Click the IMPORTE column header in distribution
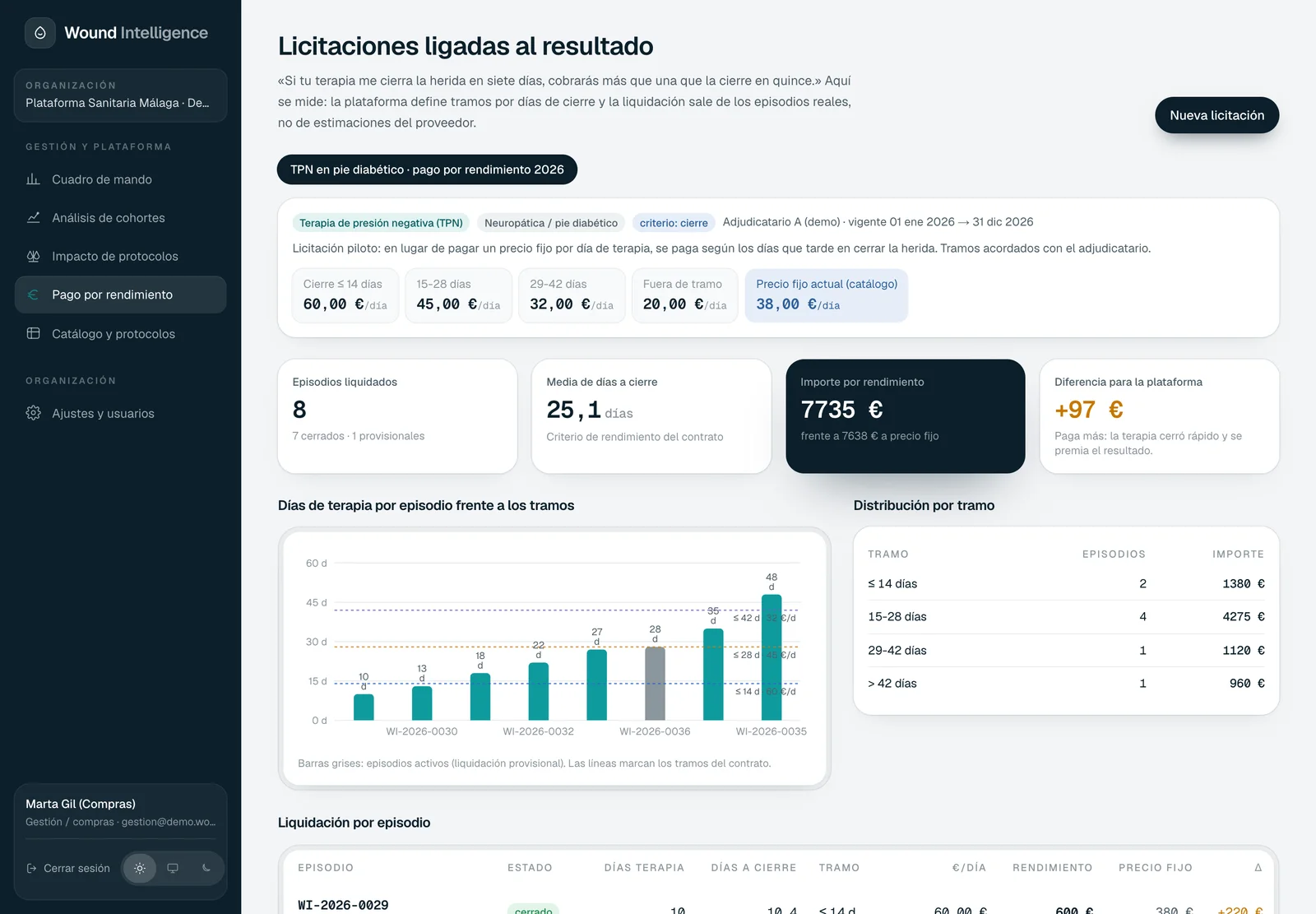 (x=1238, y=554)
